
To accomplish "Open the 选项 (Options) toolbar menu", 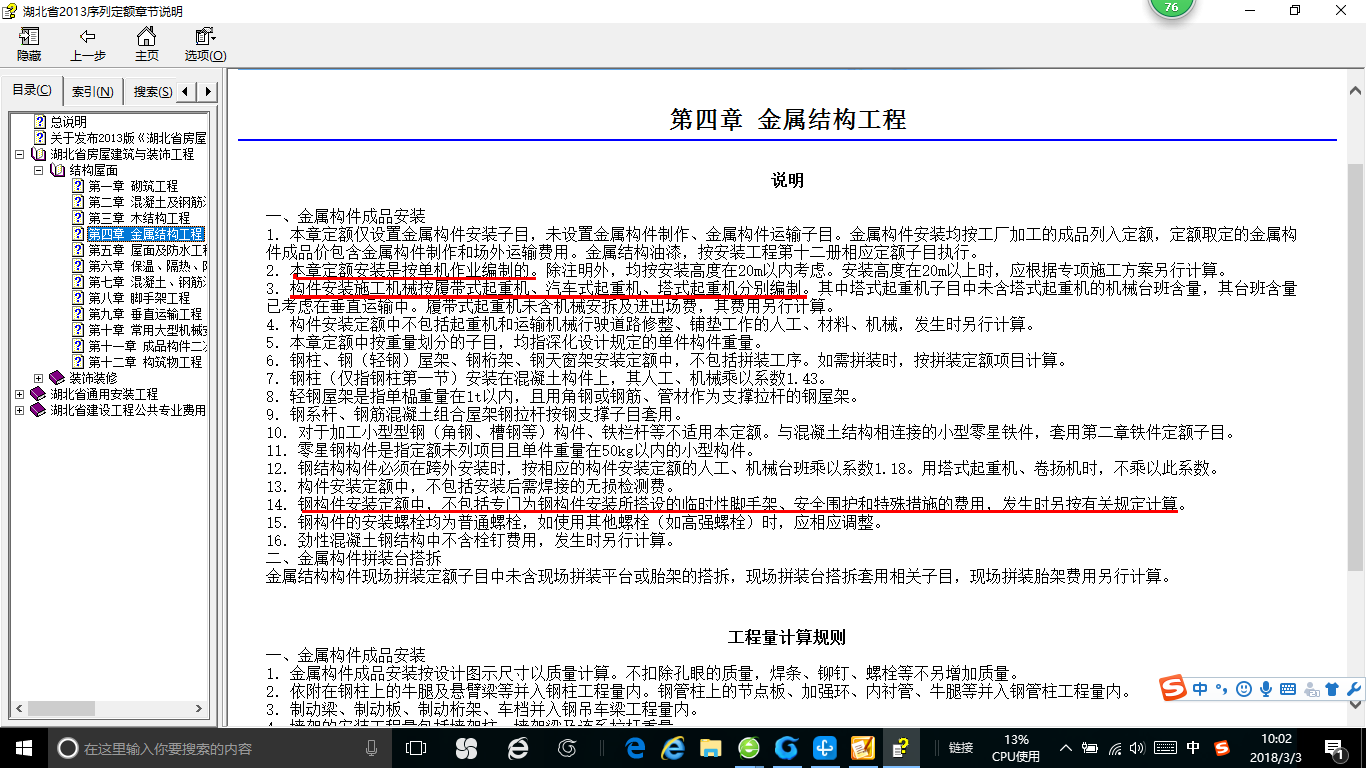I will pos(205,45).
